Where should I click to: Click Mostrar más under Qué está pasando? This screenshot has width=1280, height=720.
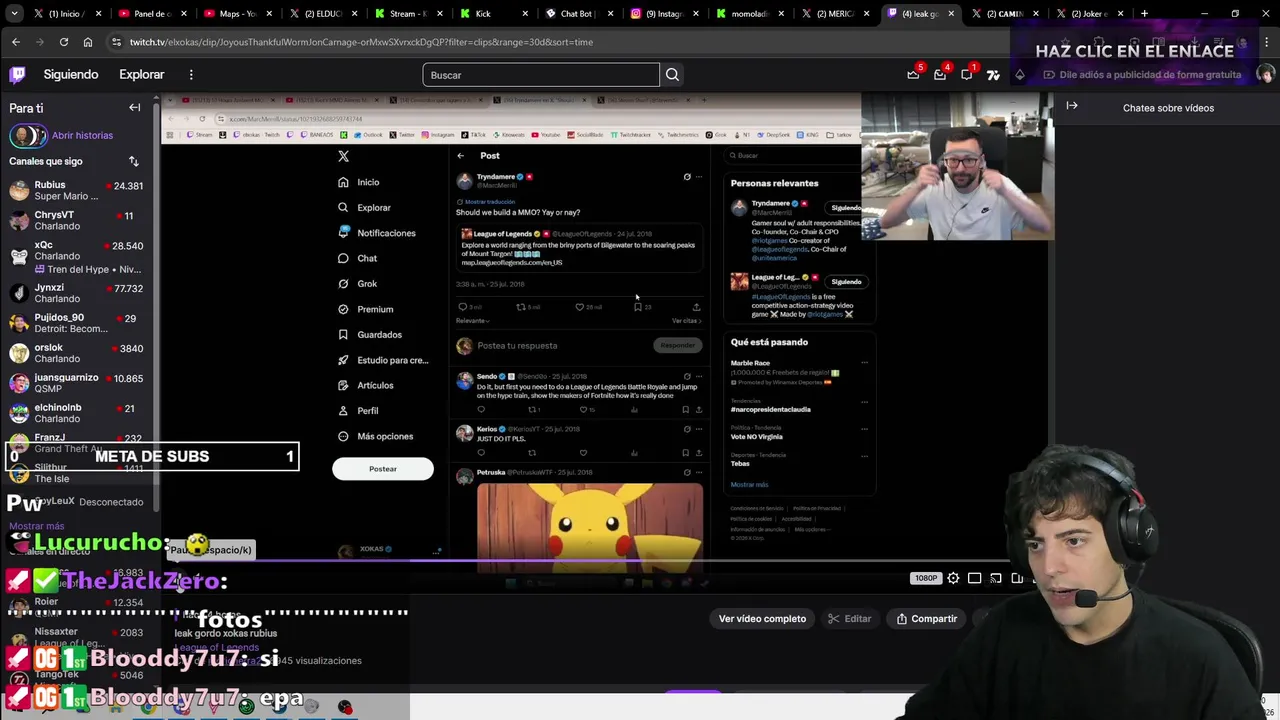pyautogui.click(x=749, y=485)
